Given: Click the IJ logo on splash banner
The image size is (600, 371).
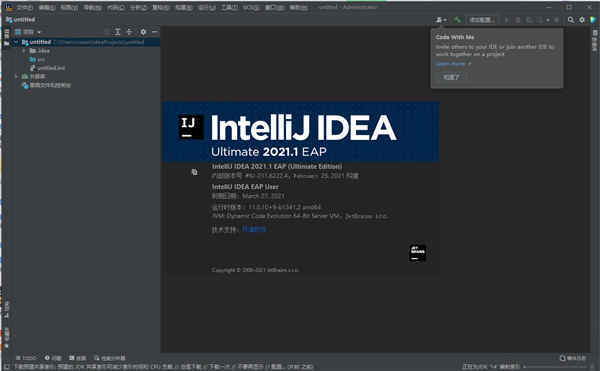Looking at the screenshot, I should 191,127.
